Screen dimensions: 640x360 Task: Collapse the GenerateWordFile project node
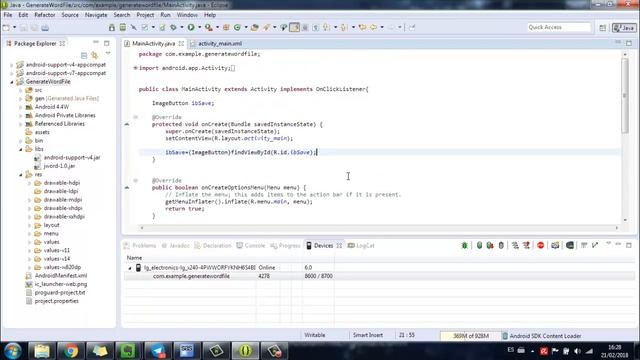(12, 82)
